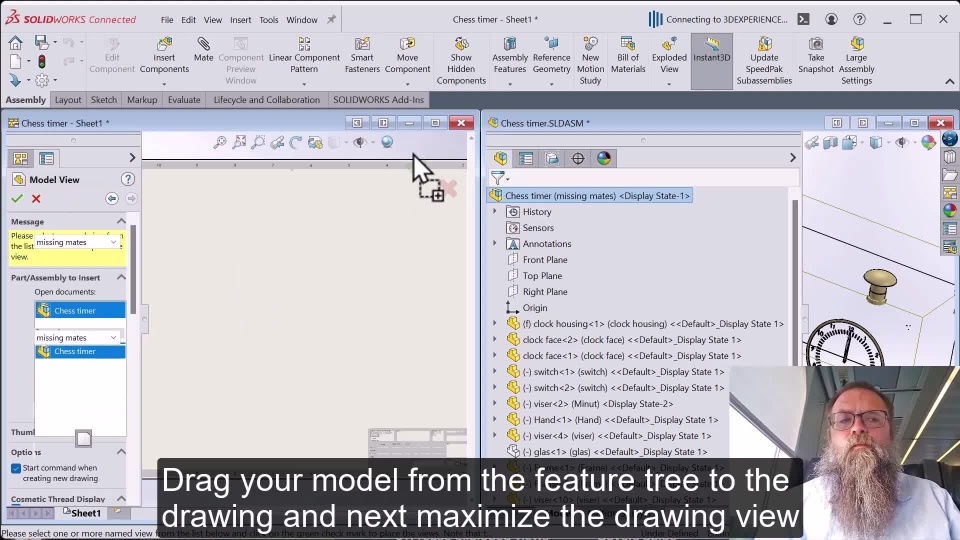This screenshot has height=540, width=960.
Task: Select the Front Plane item
Action: click(x=545, y=260)
